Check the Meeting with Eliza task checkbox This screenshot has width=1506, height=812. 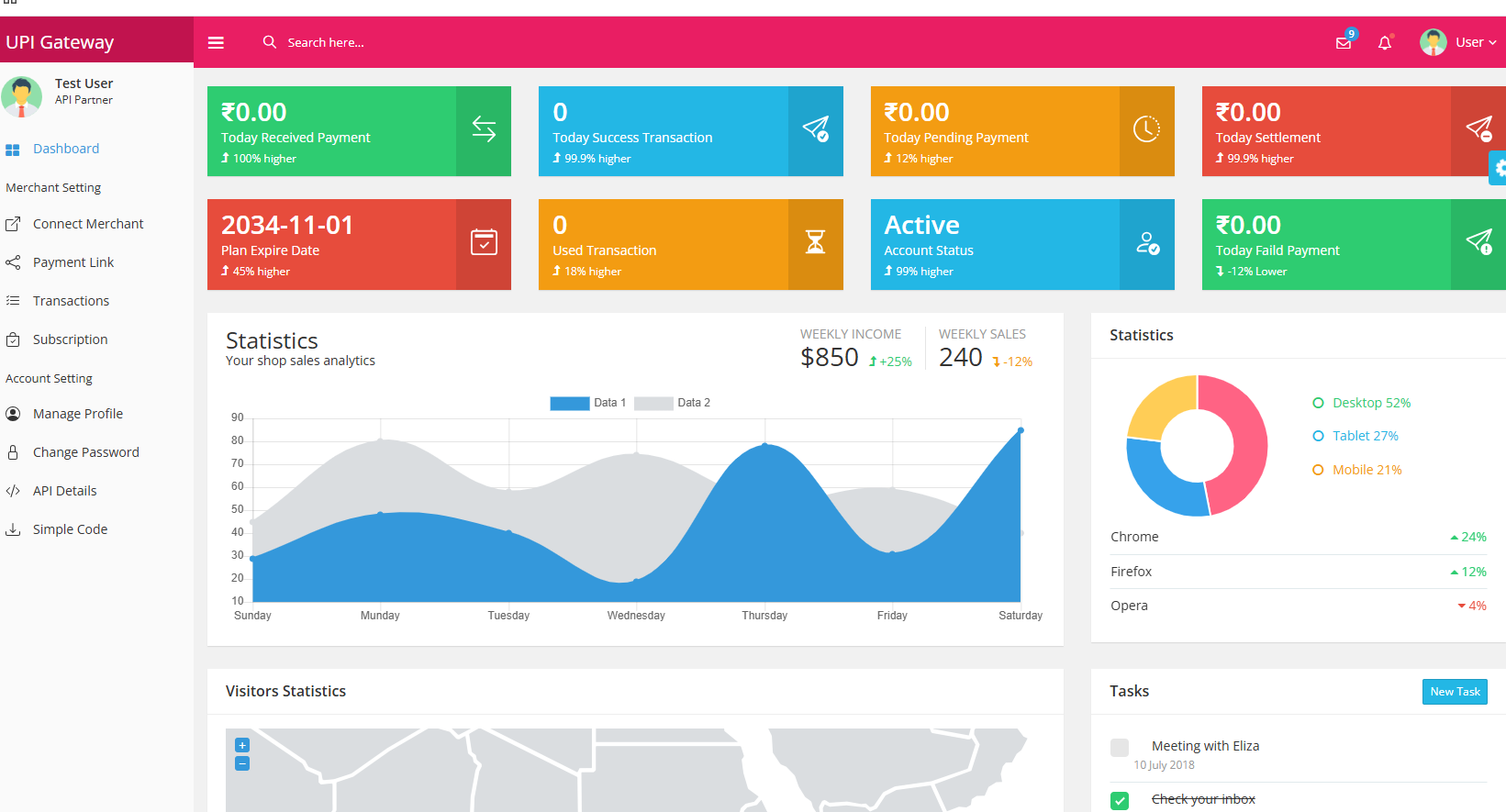point(1120,748)
